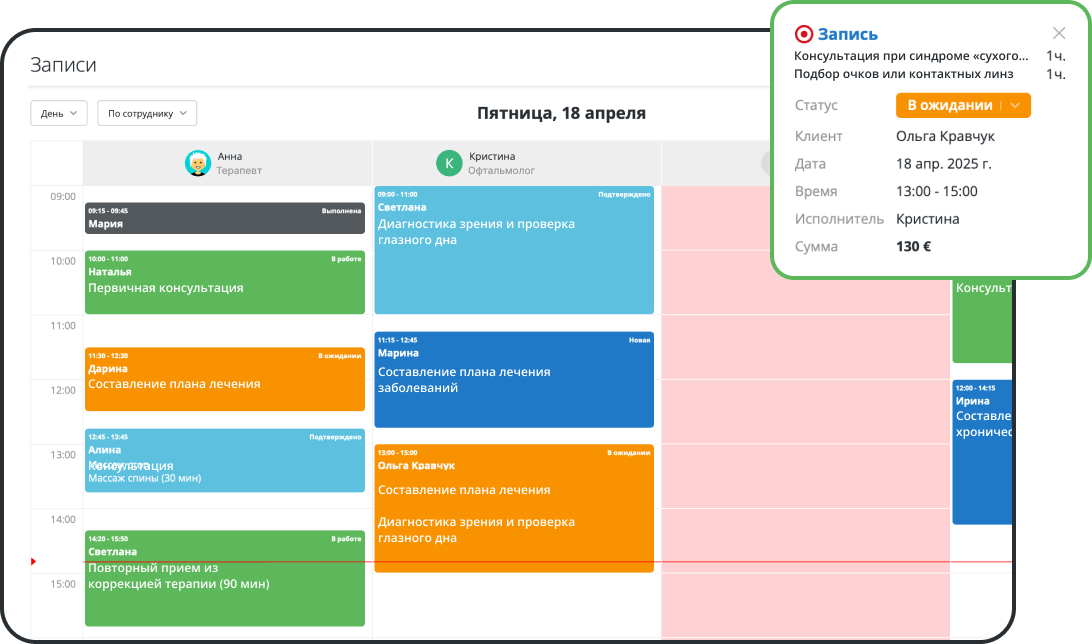Viewport: 1092px width, 644px height.
Task: Click Кристина's green «К» avatar icon
Action: [449, 162]
